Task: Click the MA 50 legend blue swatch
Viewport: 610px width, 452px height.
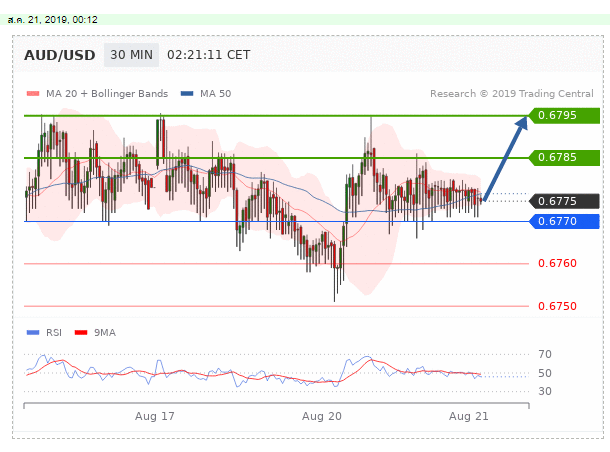Action: 187,93
